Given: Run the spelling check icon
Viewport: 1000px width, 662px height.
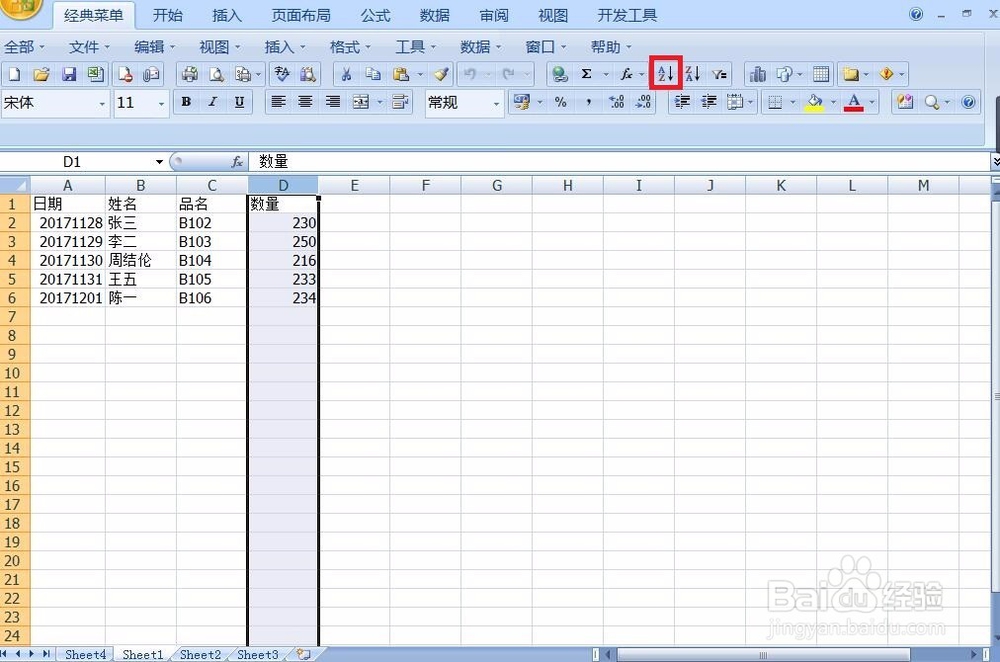Looking at the screenshot, I should (x=281, y=75).
